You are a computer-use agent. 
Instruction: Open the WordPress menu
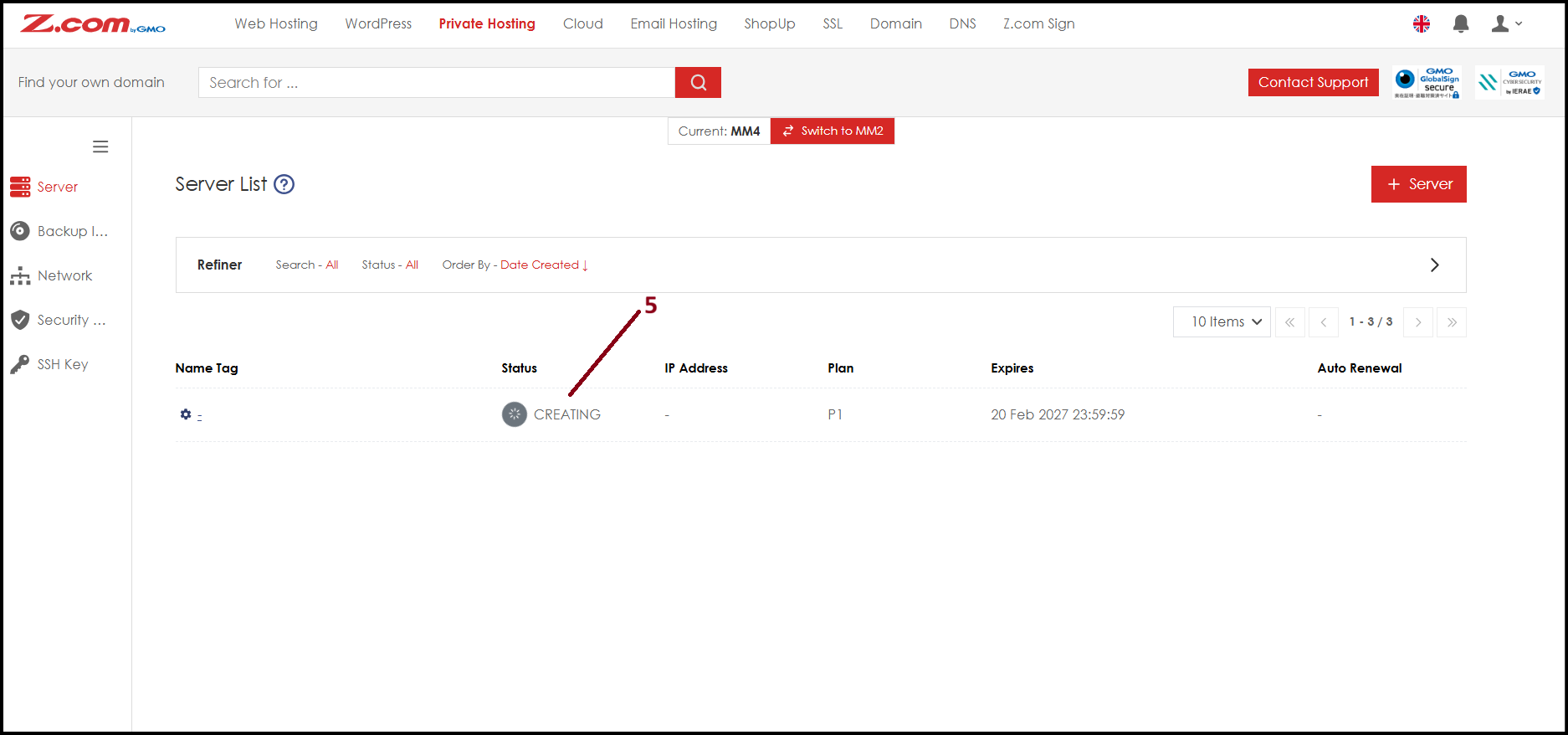[x=378, y=24]
